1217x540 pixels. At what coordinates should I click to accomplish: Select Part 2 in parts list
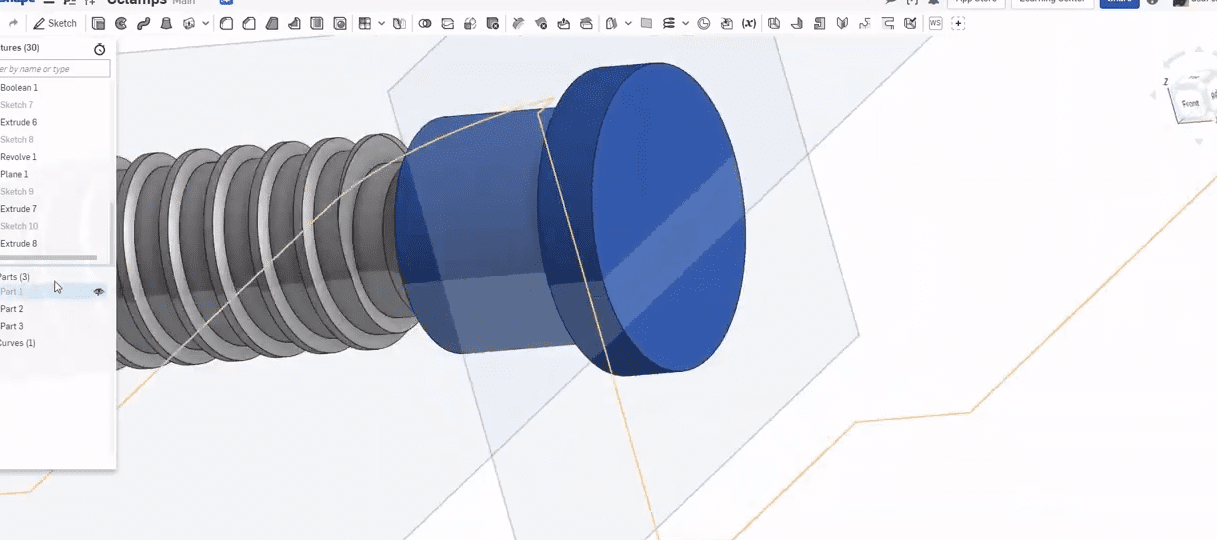coord(12,309)
